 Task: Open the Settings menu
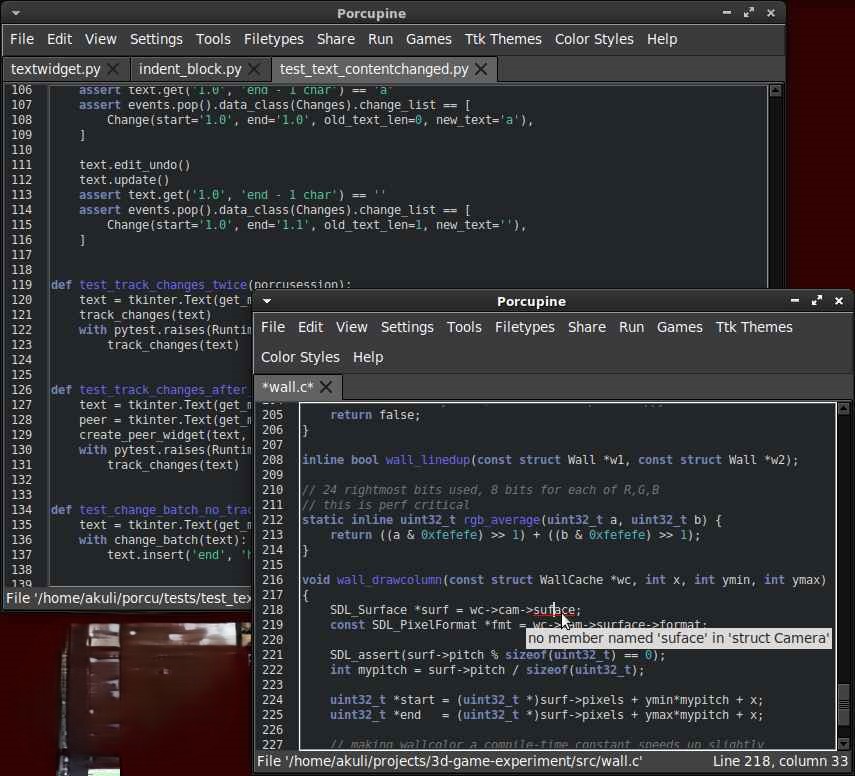156,39
